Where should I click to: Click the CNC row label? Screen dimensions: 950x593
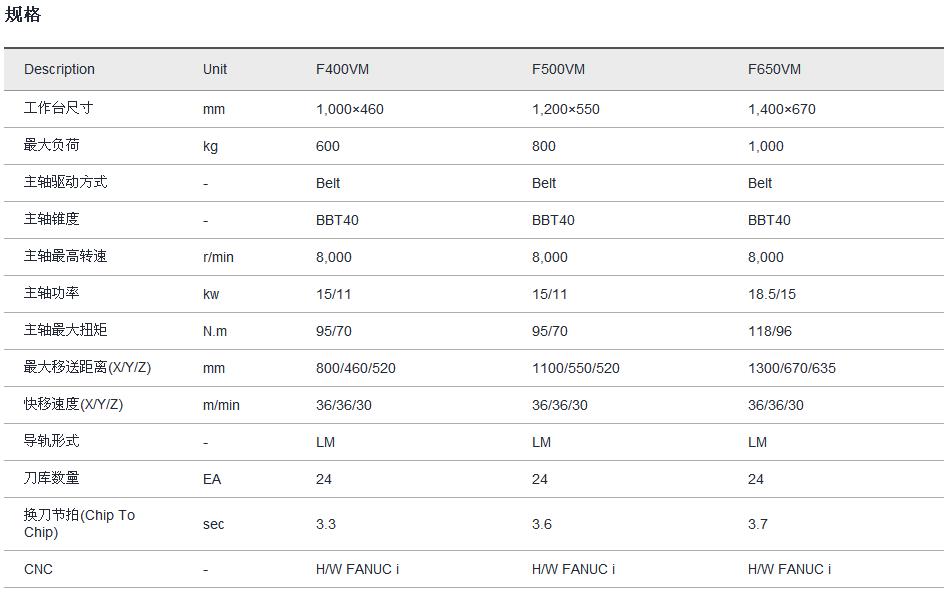coord(38,569)
